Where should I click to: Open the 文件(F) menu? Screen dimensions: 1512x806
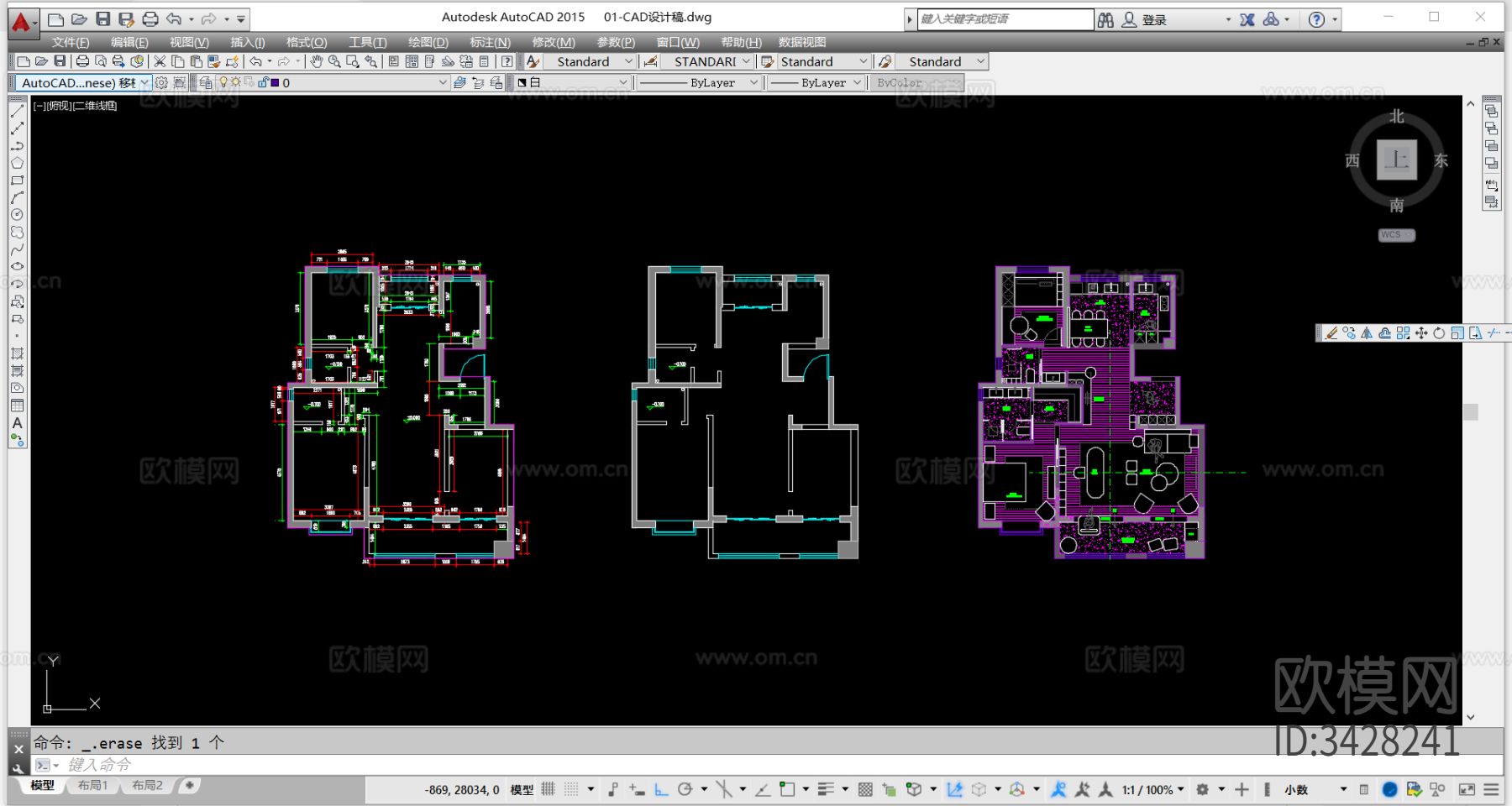coord(71,42)
